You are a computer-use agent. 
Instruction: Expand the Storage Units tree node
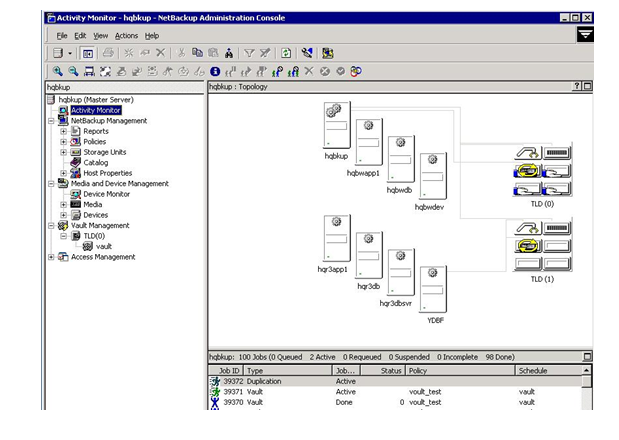63,152
